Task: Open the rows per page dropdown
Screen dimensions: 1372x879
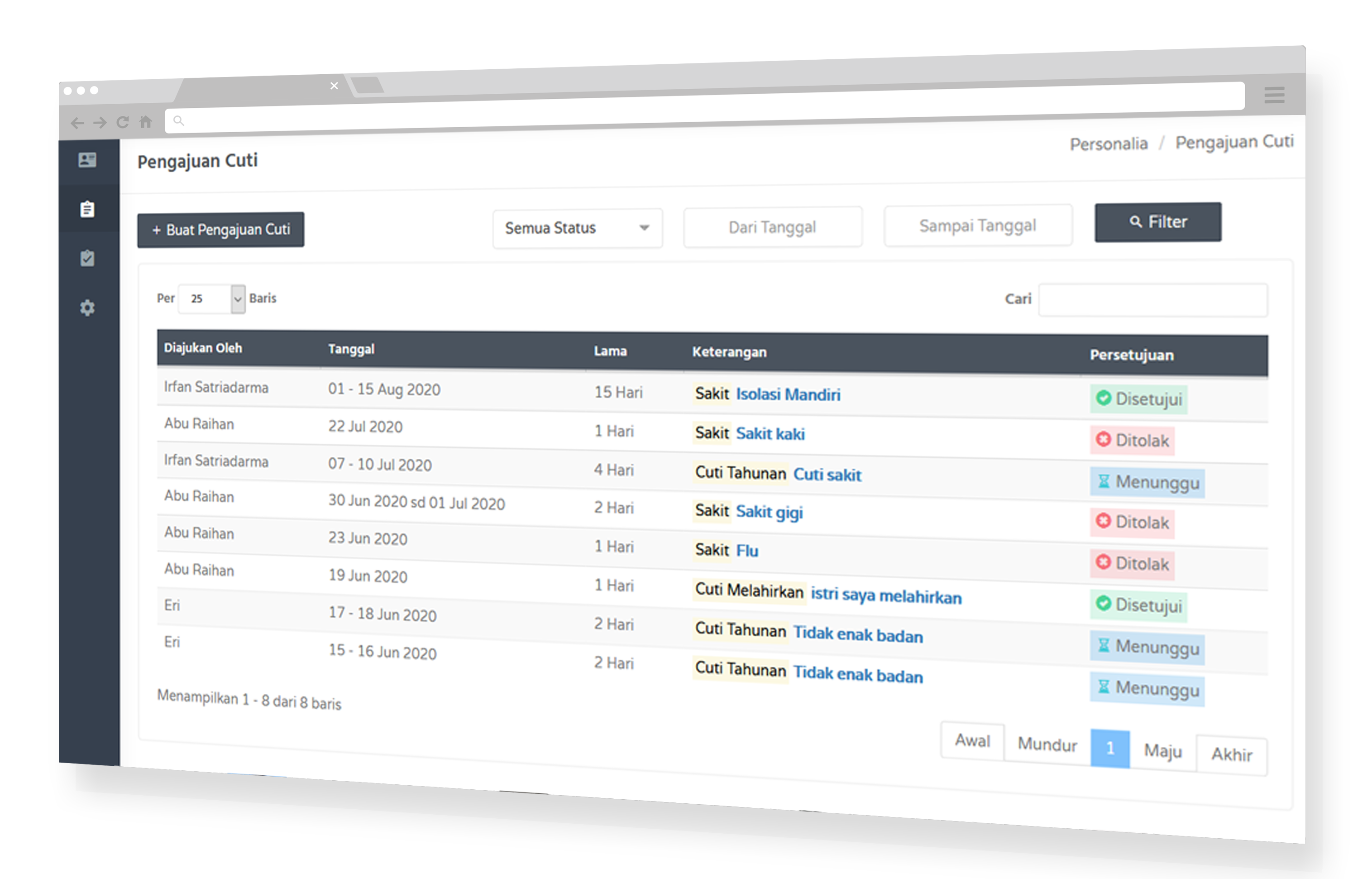Action: [212, 298]
